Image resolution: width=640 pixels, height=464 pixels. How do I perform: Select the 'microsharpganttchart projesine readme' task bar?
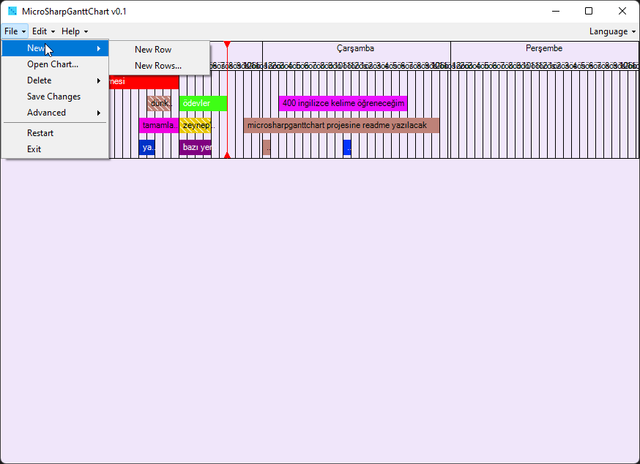click(x=340, y=125)
